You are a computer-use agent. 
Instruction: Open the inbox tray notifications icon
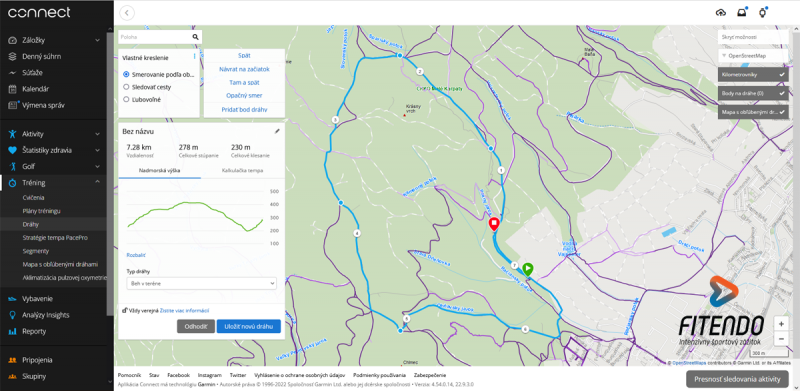(742, 13)
